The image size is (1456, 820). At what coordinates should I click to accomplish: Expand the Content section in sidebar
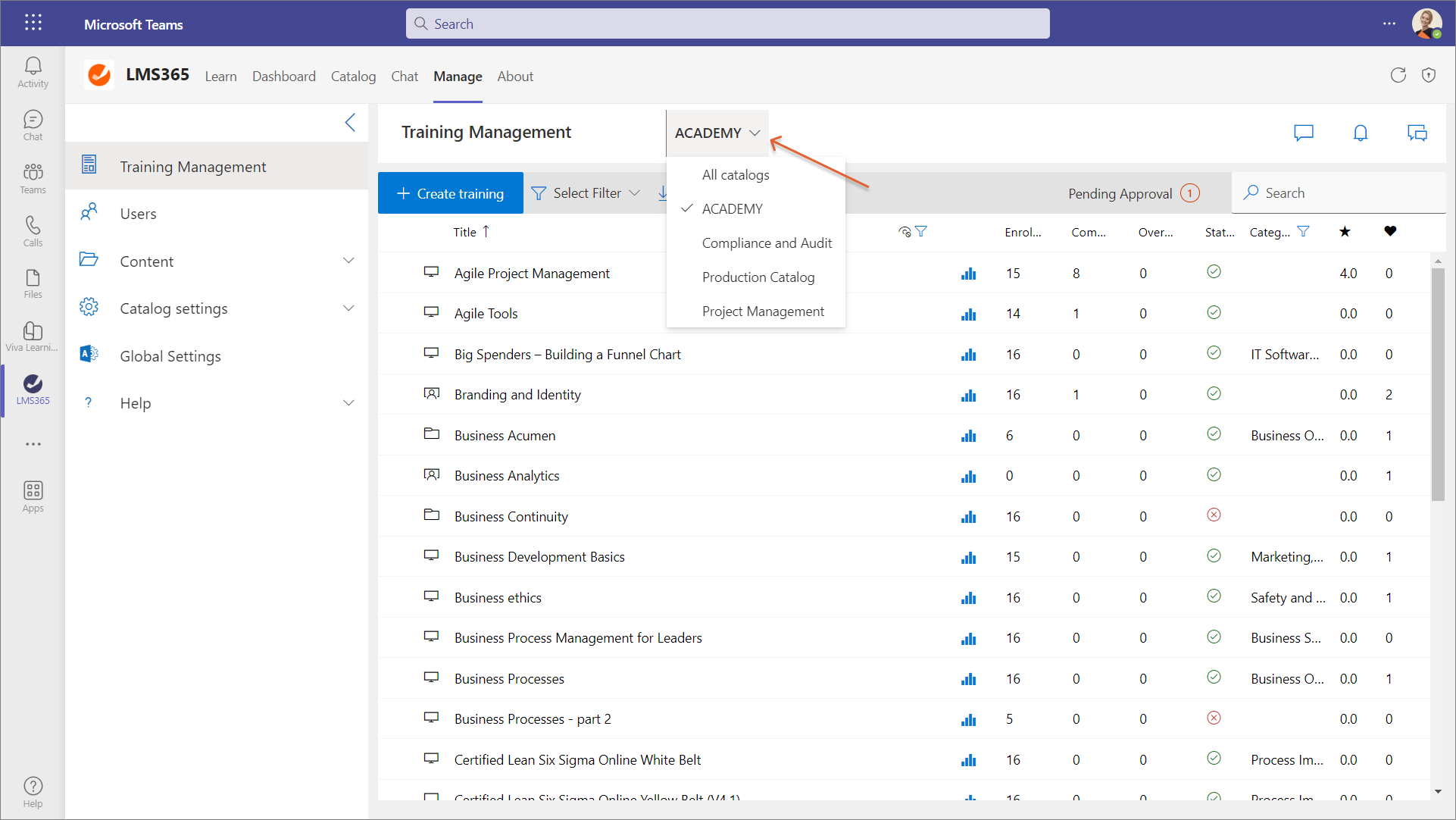[x=348, y=261]
